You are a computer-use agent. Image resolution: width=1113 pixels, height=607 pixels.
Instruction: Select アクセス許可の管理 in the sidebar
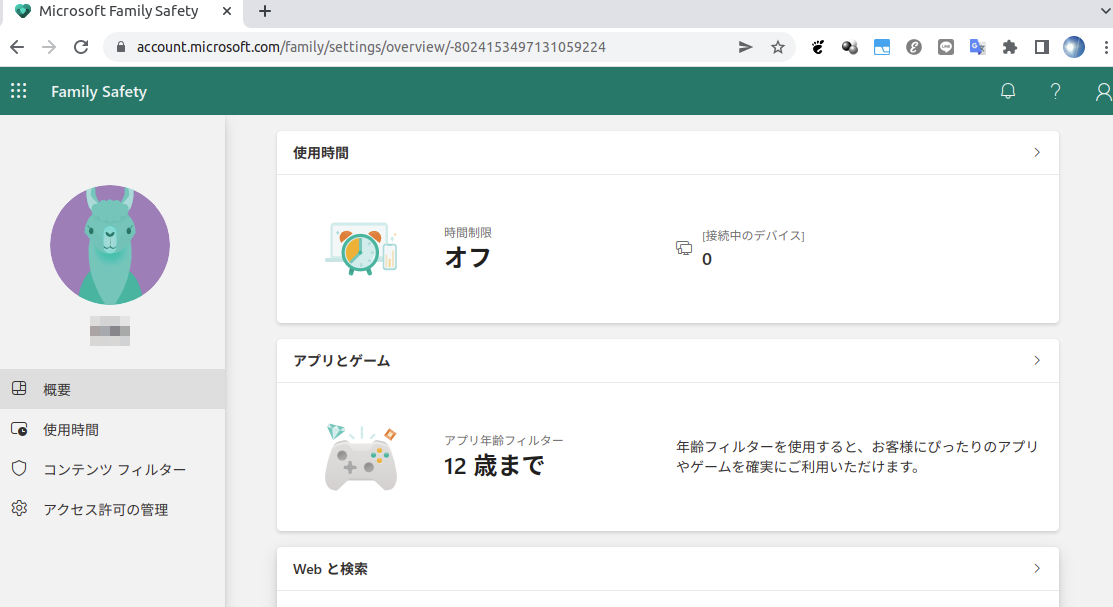pyautogui.click(x=112, y=509)
